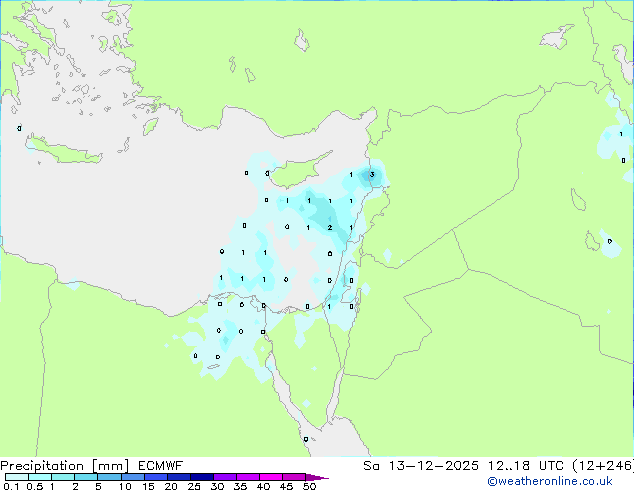This screenshot has height=490, width=634.
Task: Select the 35–40 mm violet legend swatch
Action: pos(248,477)
